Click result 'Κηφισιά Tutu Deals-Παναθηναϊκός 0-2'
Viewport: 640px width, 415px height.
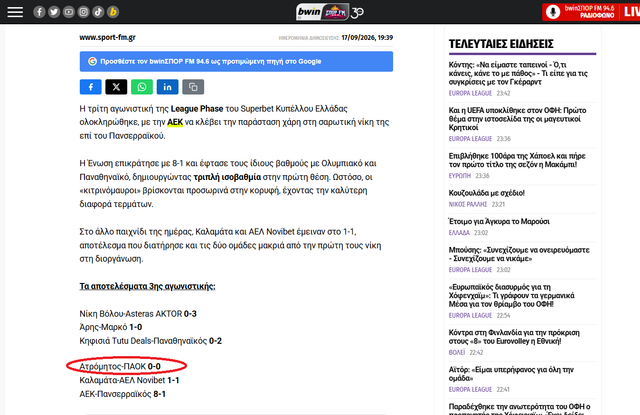151,340
